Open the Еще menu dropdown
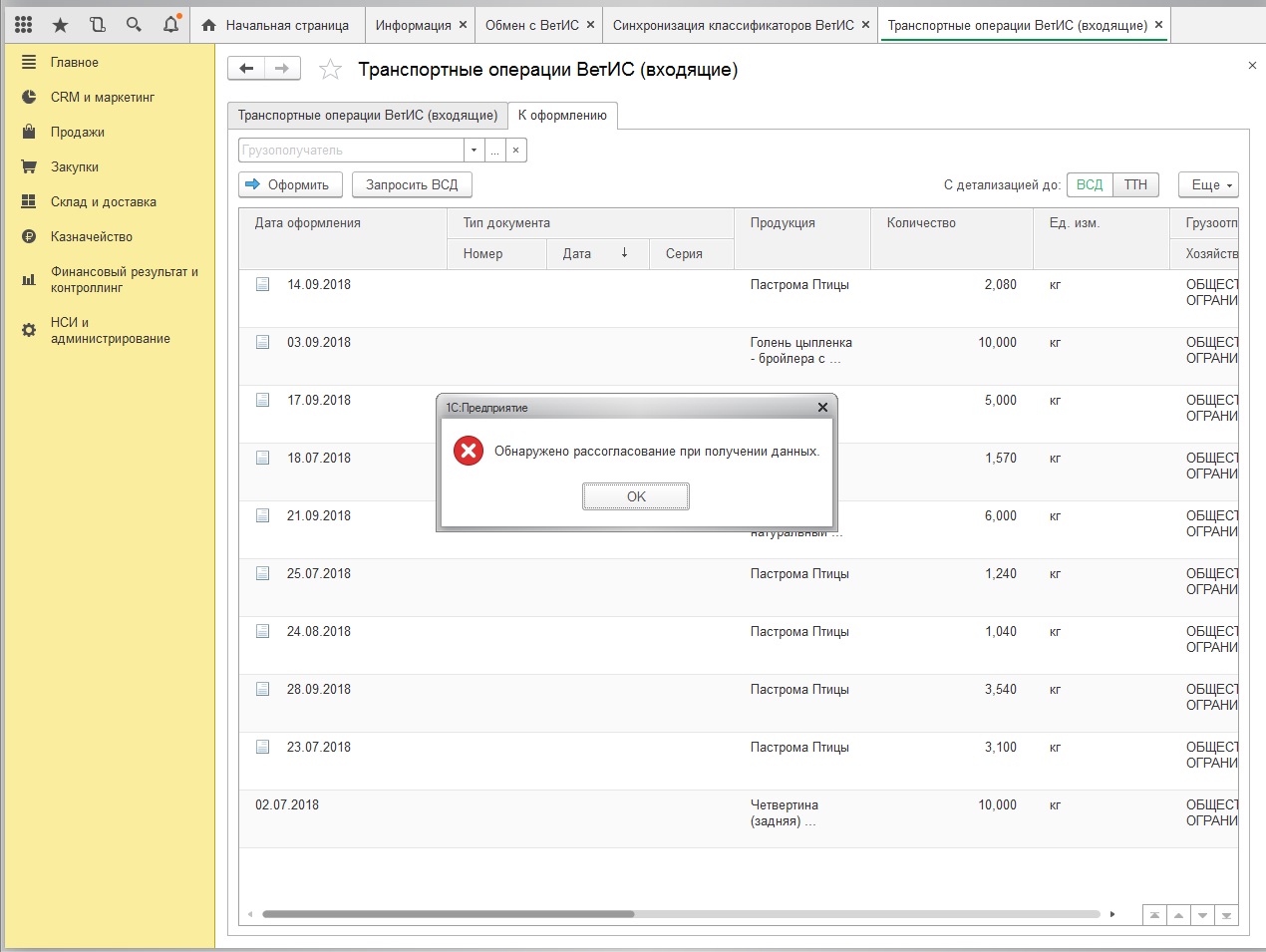Viewport: 1266px width, 952px height. click(1208, 184)
